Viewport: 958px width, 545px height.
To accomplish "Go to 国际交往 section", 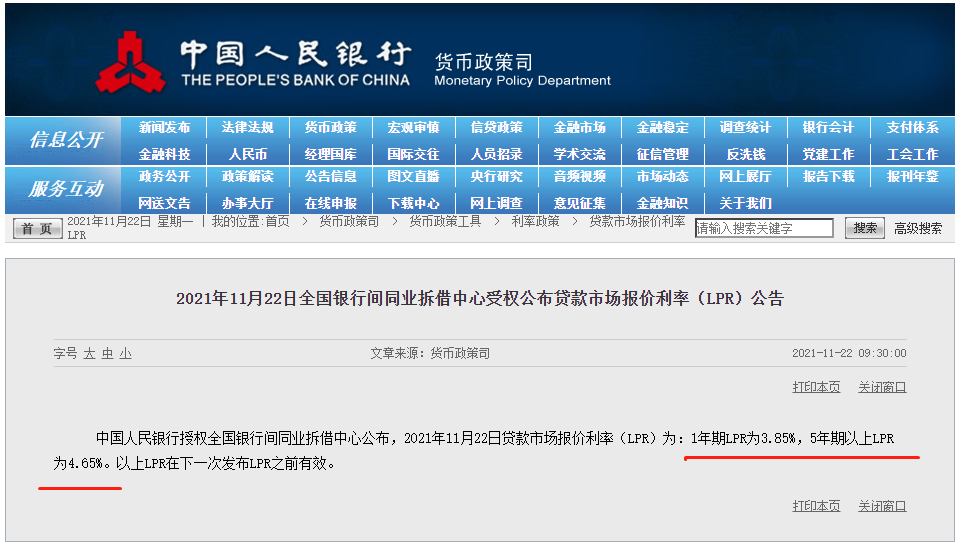I will (x=414, y=154).
